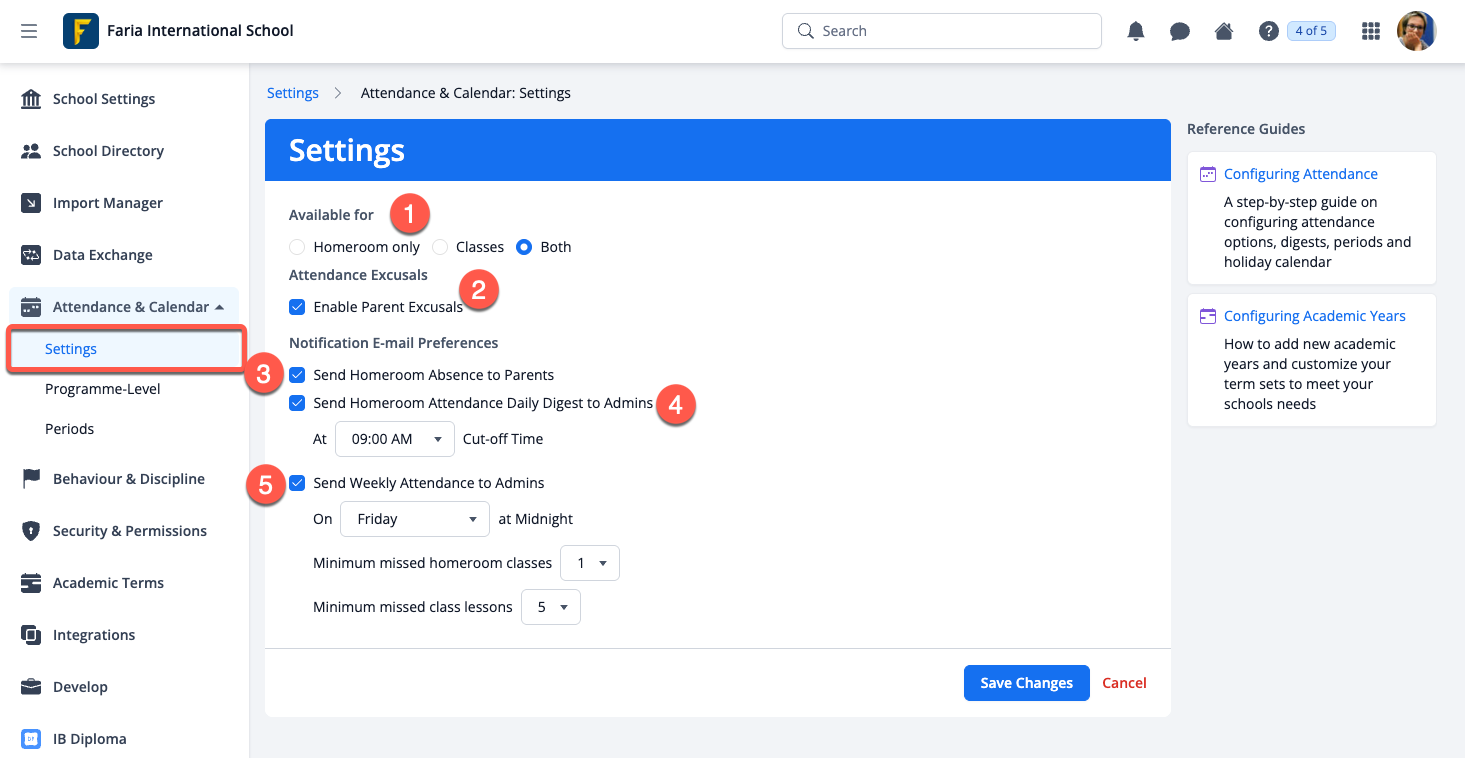1465x758 pixels.
Task: Go to home via house icon
Action: pos(1224,31)
